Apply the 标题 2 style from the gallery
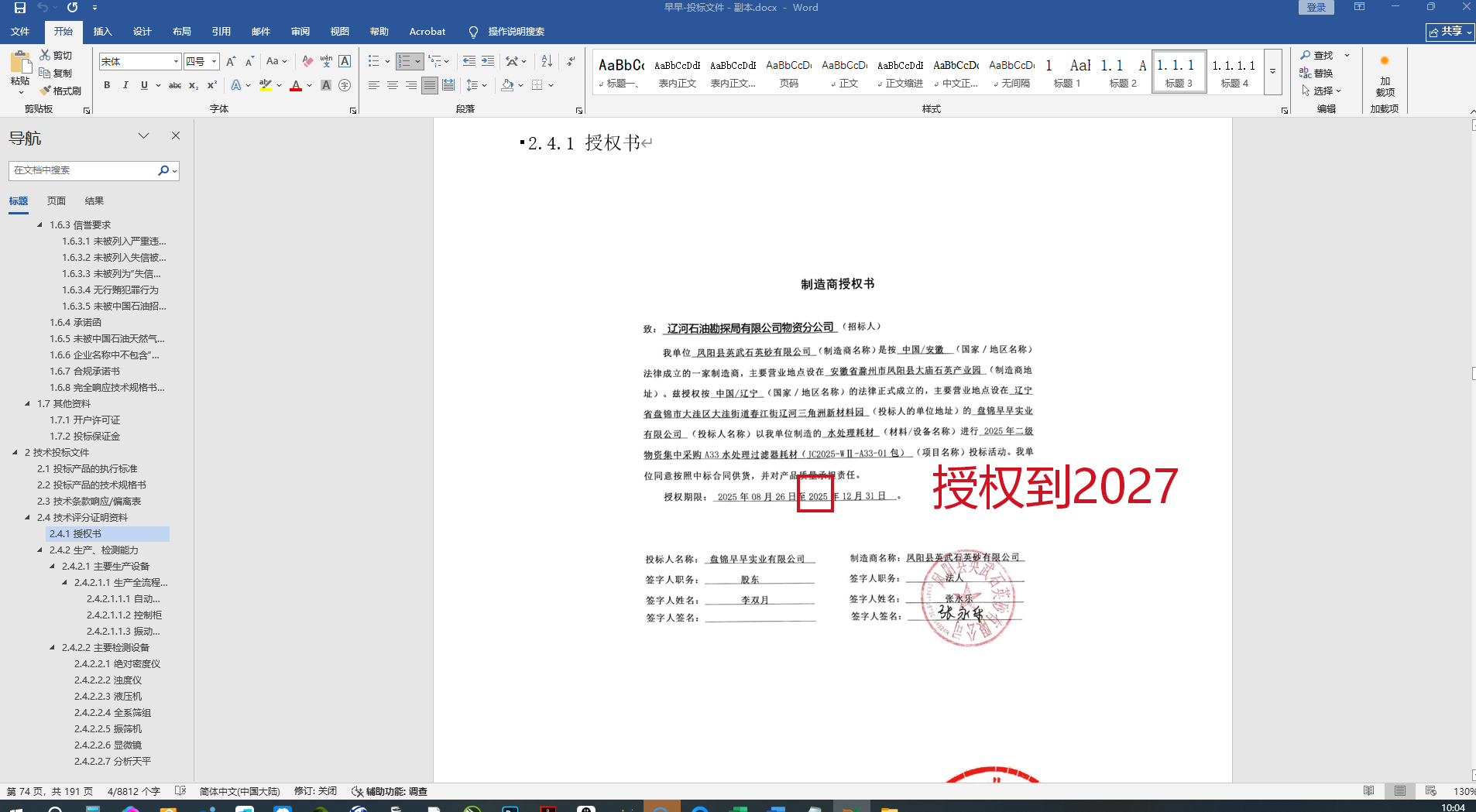Viewport: 1476px width, 812px height. pos(1123,72)
